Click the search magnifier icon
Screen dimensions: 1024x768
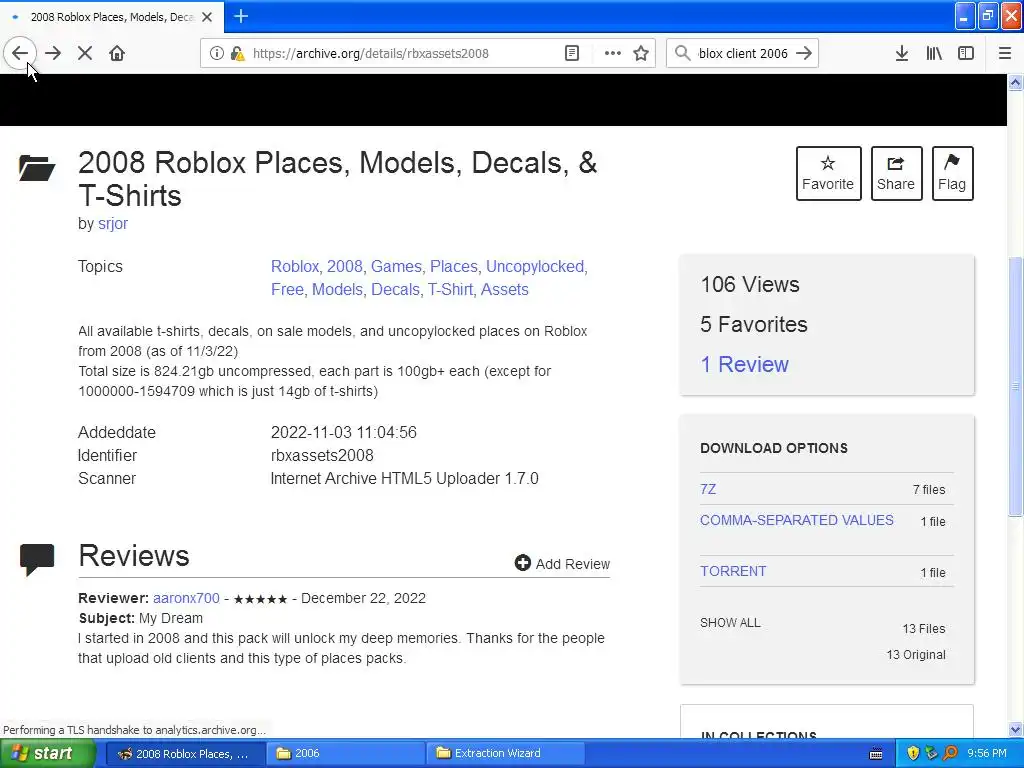682,54
